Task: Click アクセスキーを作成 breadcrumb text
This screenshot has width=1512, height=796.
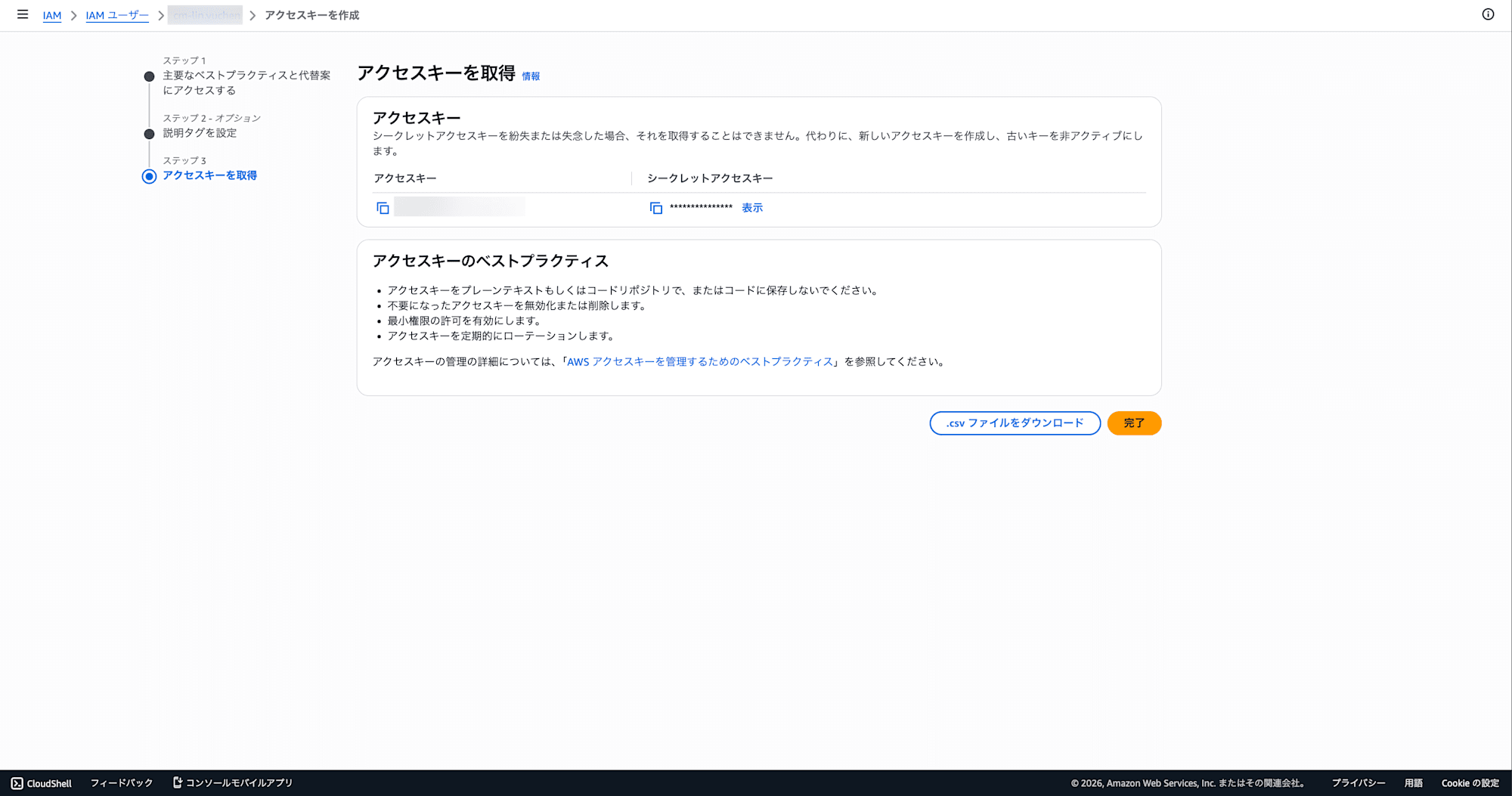Action: (x=312, y=15)
